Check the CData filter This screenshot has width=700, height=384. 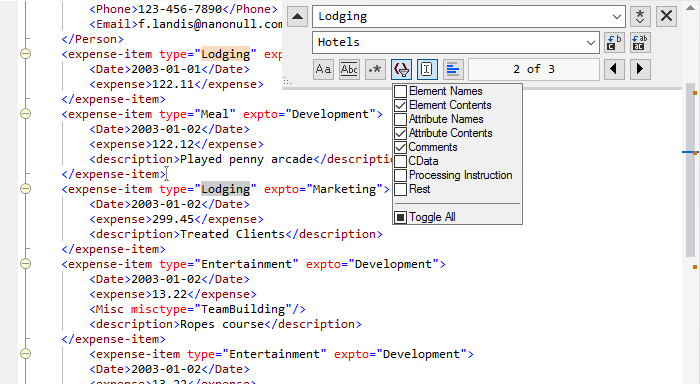(x=400, y=161)
